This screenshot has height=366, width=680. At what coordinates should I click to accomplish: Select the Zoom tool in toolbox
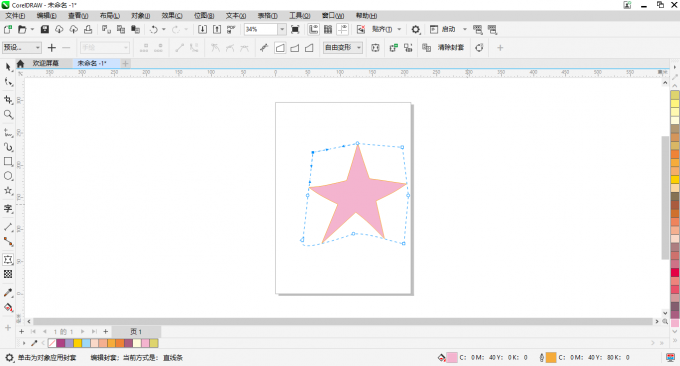tap(8, 114)
